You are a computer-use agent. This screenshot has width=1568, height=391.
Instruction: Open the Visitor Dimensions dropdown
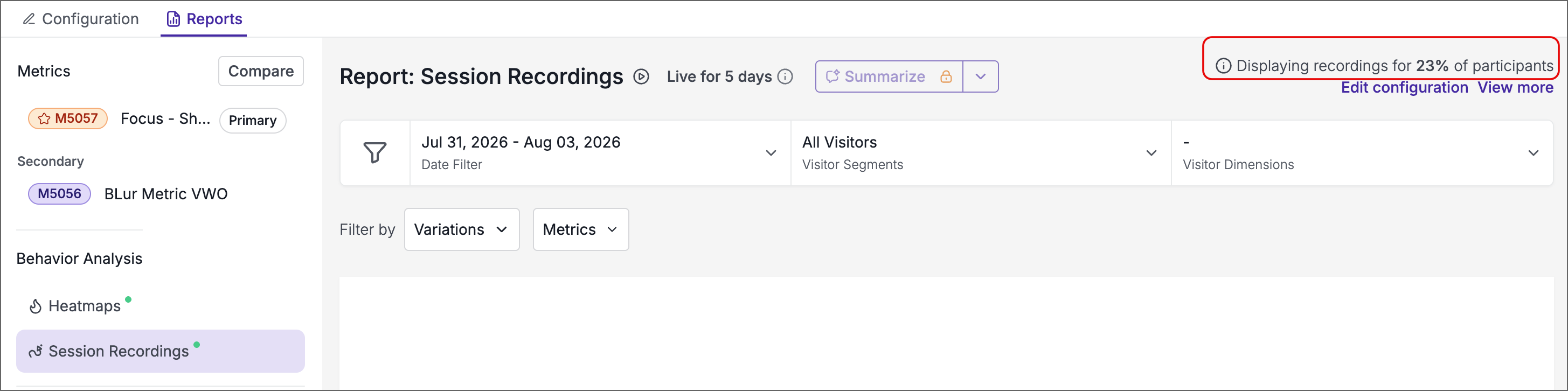coord(1362,152)
